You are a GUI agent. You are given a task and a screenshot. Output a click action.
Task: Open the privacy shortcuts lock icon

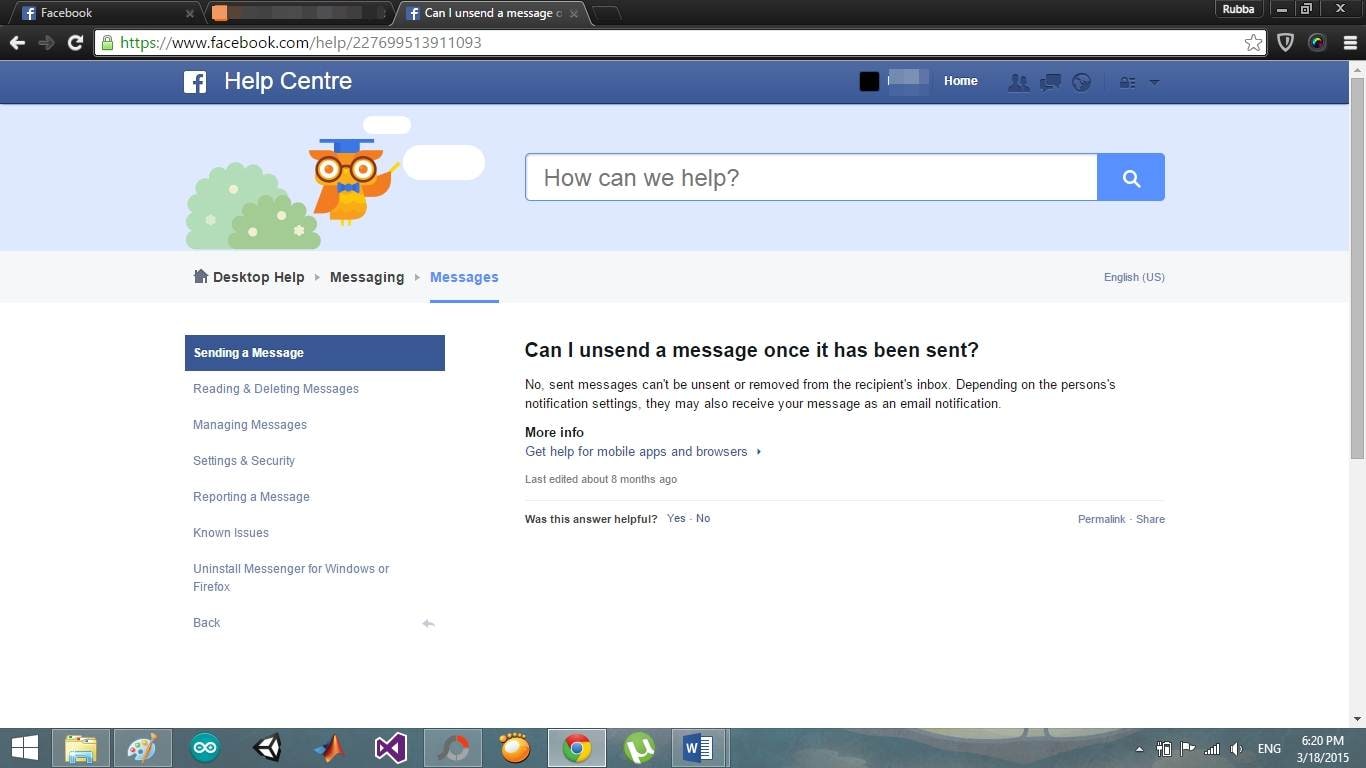click(1127, 83)
